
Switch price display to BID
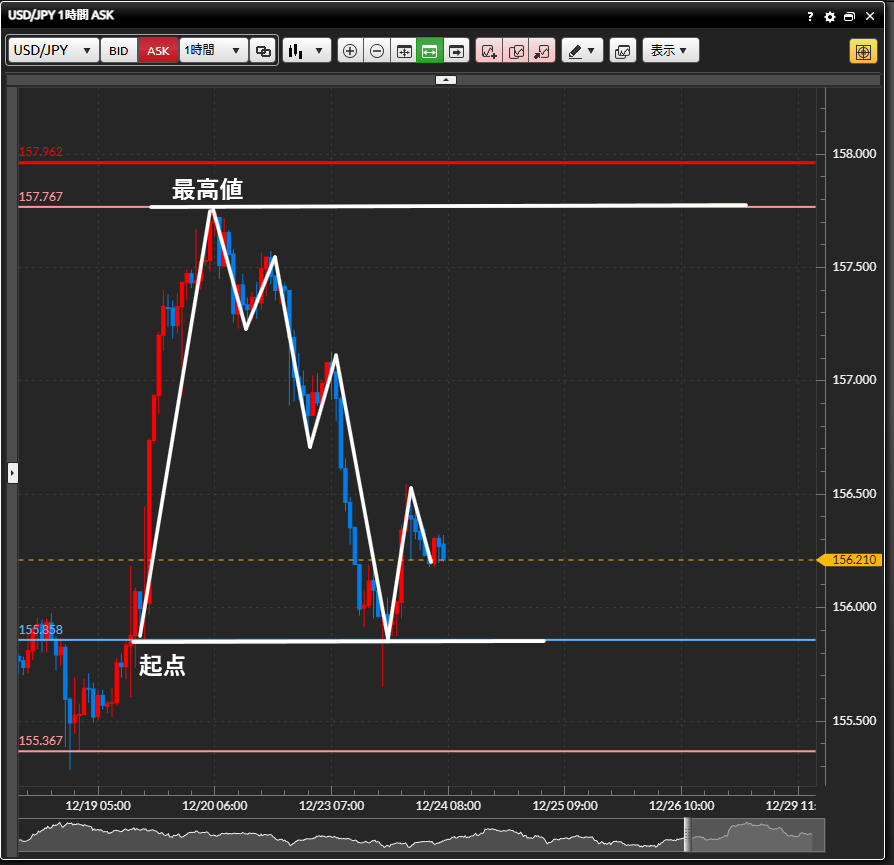(119, 51)
